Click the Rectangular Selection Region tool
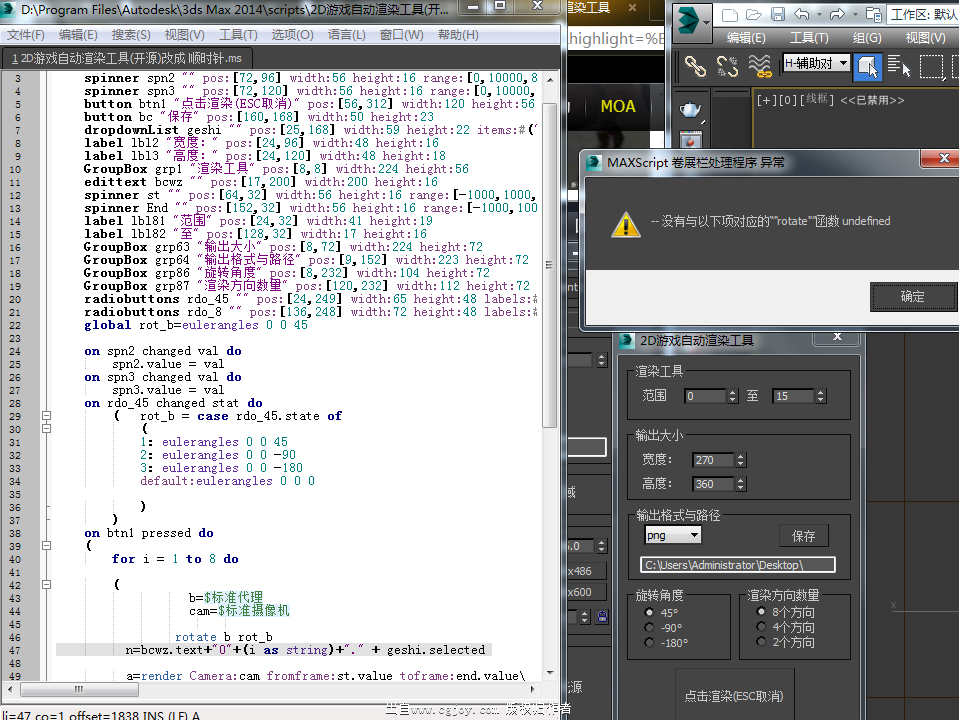Screen dimensions: 959x720 931,65
